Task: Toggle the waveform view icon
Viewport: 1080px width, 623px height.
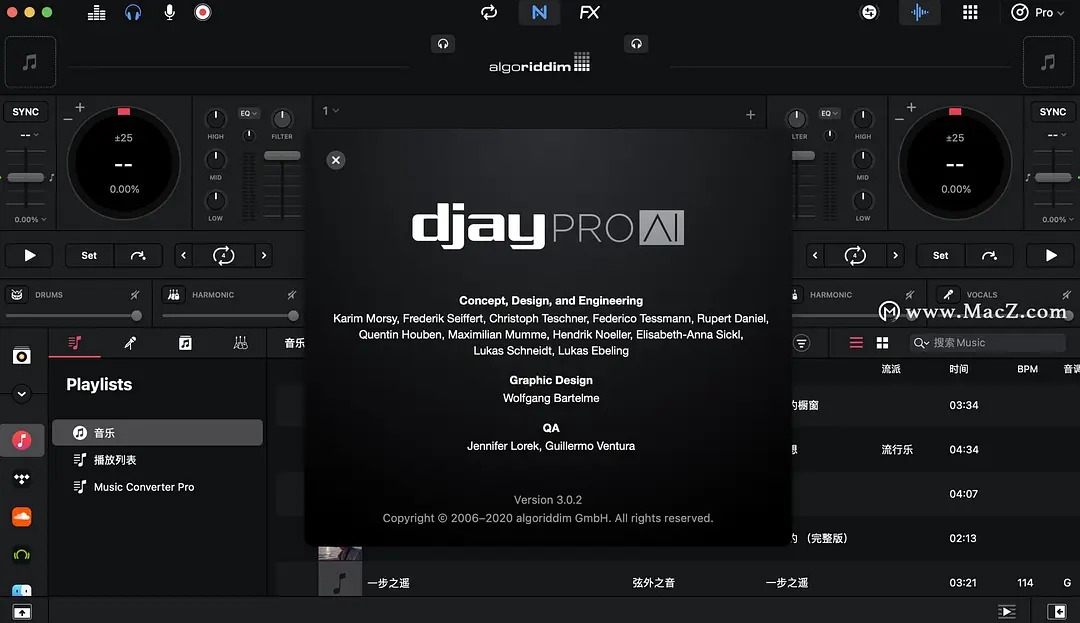Action: click(x=920, y=12)
